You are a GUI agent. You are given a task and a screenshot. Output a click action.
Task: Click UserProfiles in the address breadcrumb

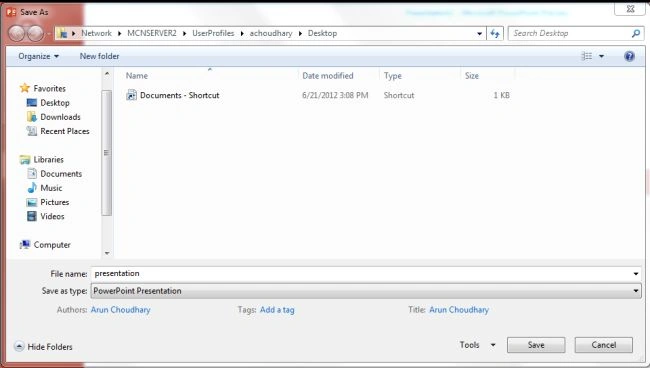213,33
